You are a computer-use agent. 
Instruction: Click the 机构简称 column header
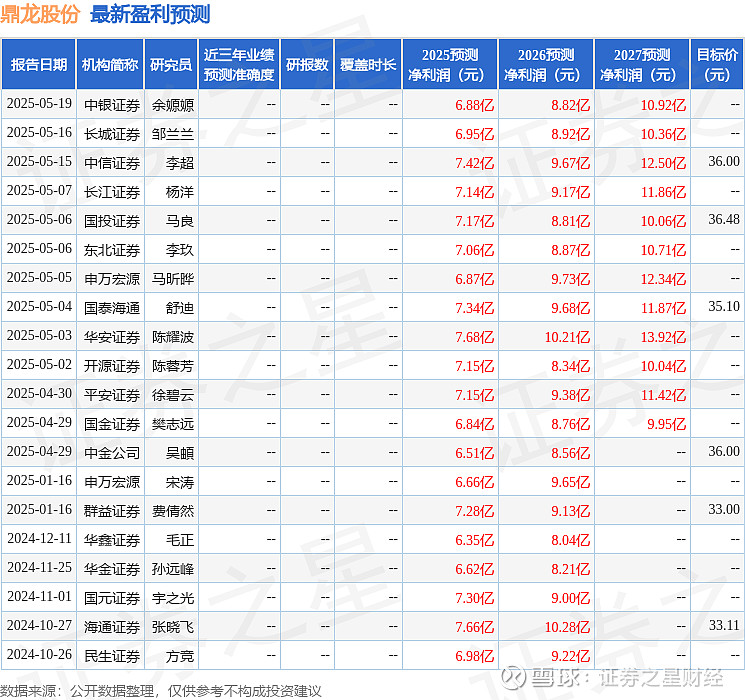click(x=110, y=64)
